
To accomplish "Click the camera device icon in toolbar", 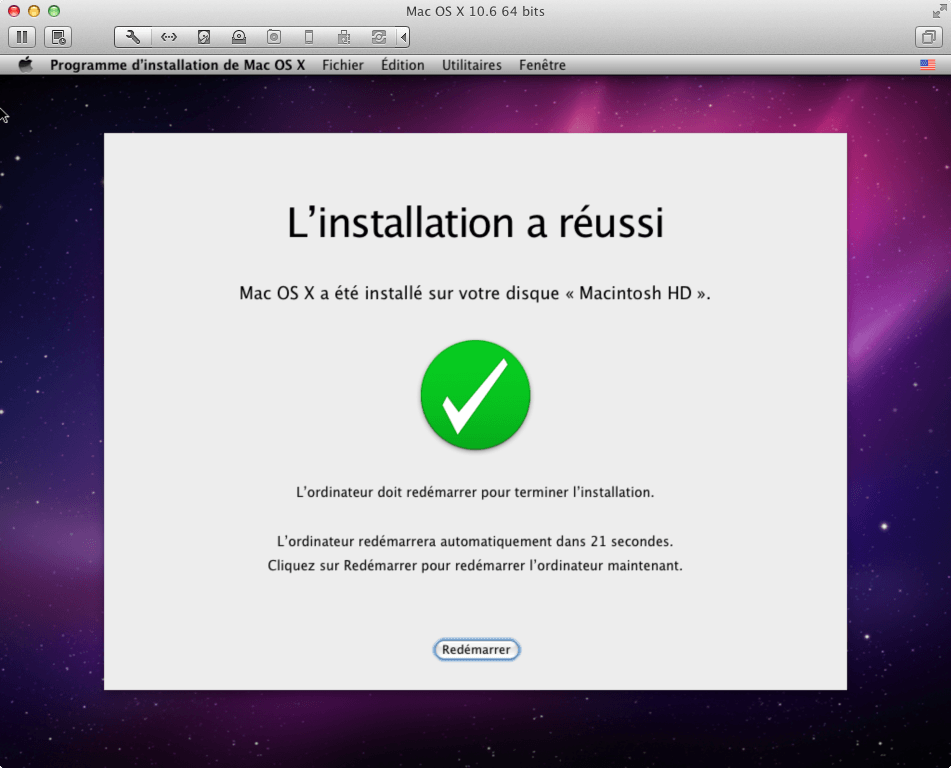I will (x=274, y=38).
